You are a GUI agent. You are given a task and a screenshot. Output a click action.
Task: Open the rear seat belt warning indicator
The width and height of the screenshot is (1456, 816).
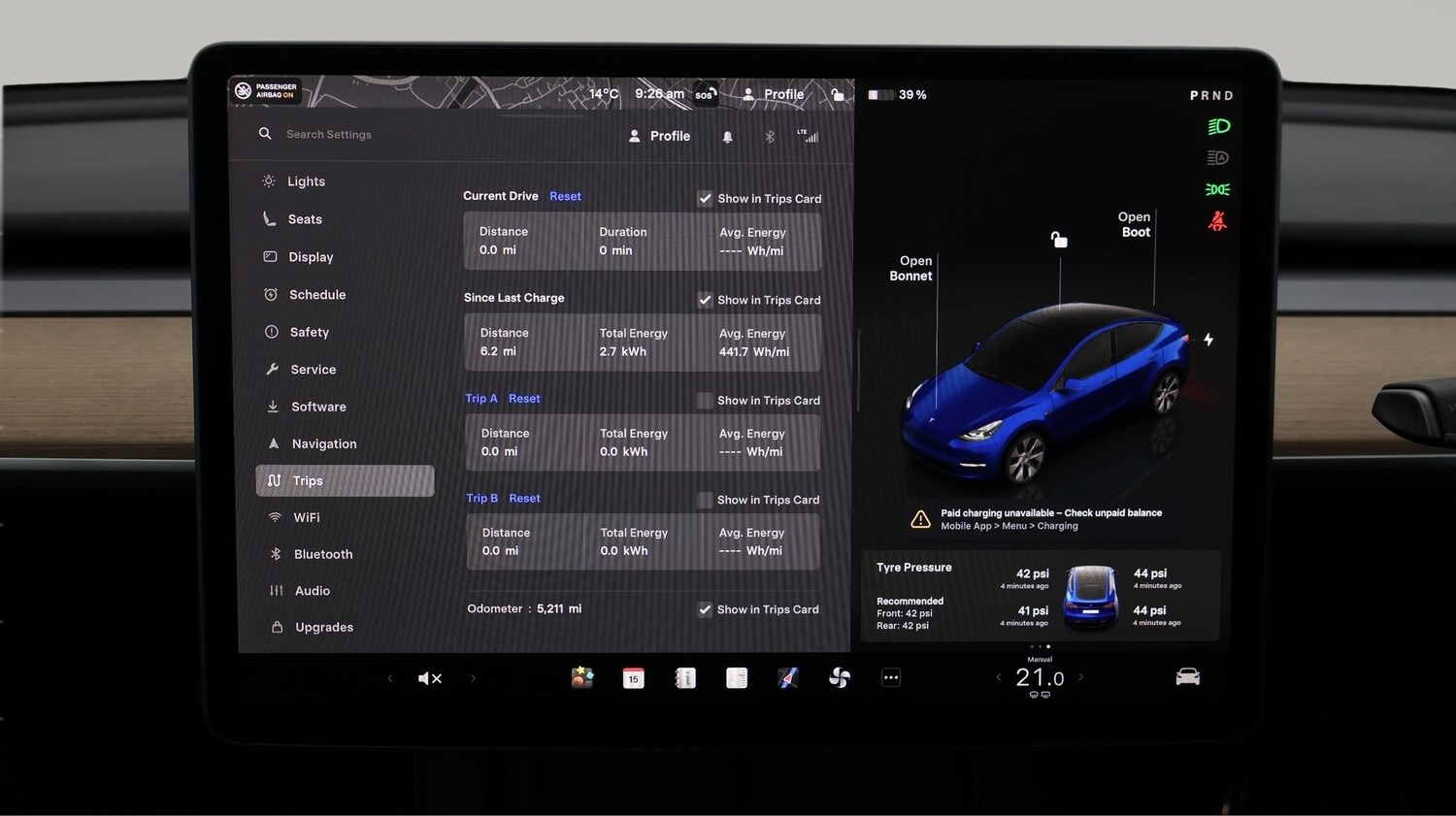click(x=1217, y=220)
